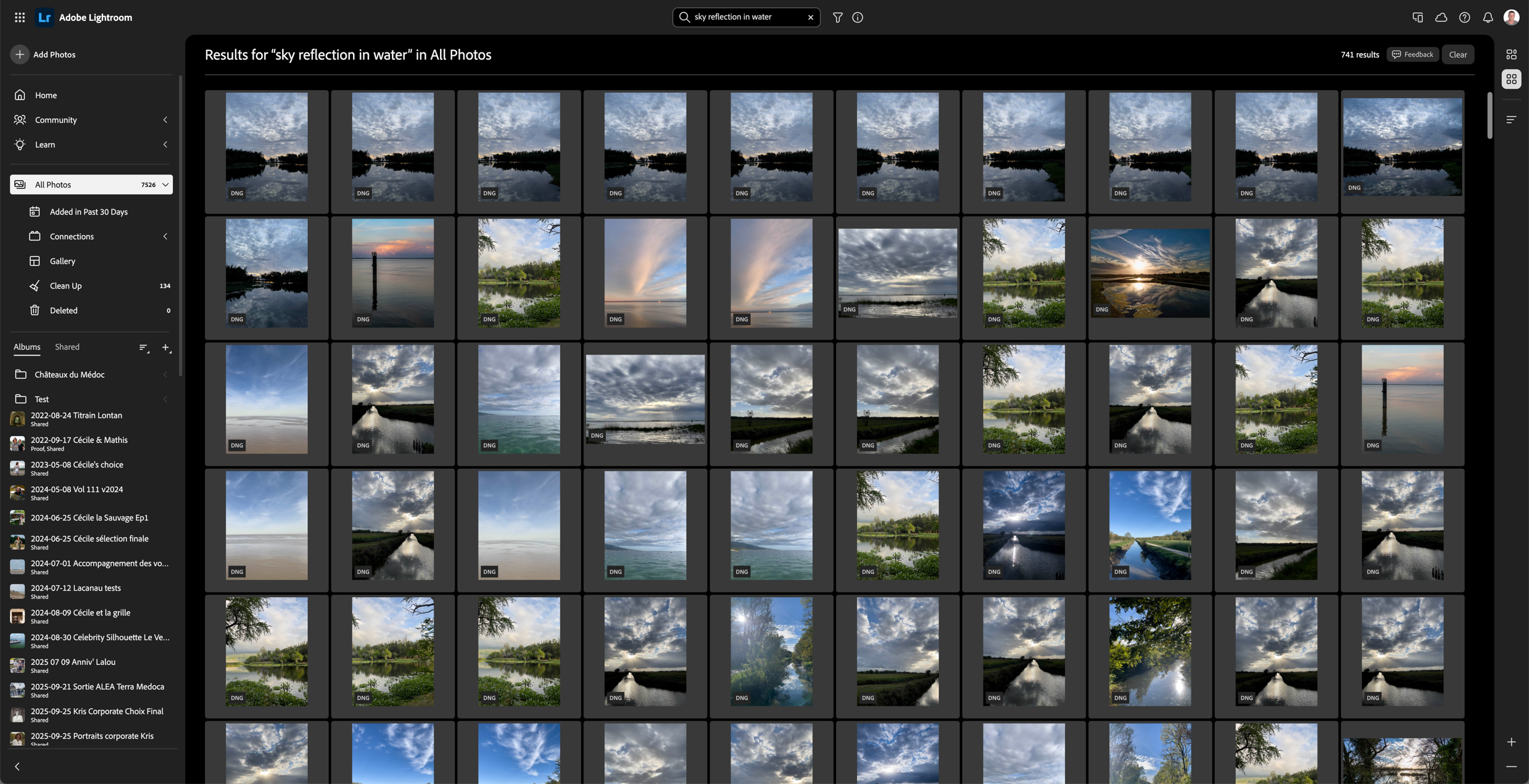Image resolution: width=1529 pixels, height=784 pixels.
Task: Open the apps grid launcher icon
Action: pos(20,17)
